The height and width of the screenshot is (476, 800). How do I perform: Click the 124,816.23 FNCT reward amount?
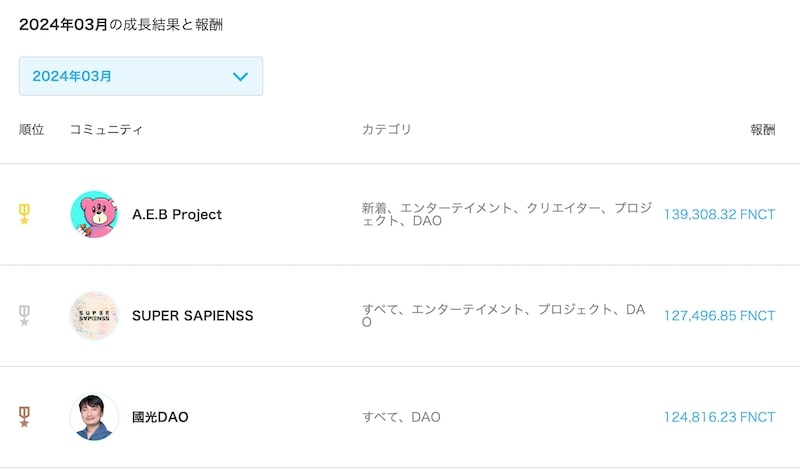pyautogui.click(x=719, y=417)
